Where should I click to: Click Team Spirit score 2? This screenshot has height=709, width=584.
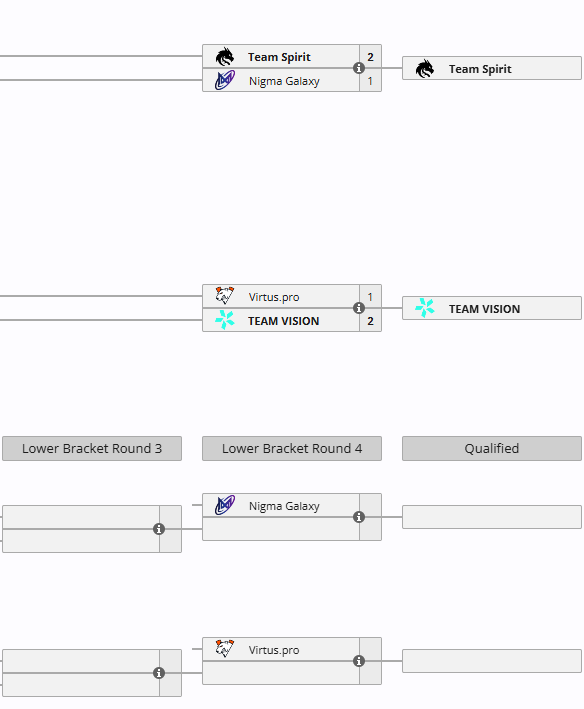(370, 57)
